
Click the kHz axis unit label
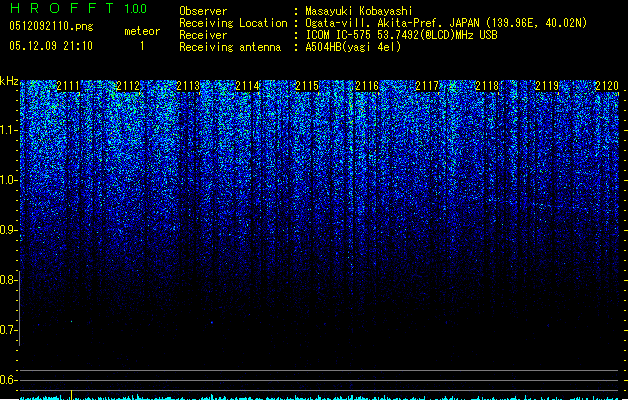tap(9, 81)
